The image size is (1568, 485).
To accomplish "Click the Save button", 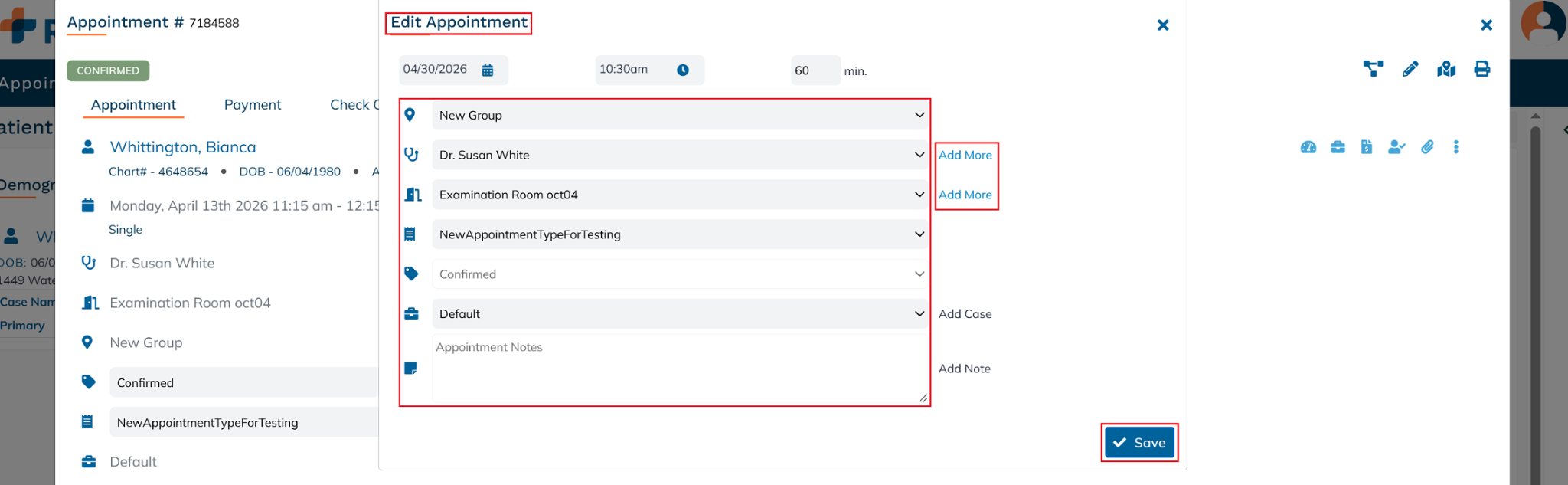I will (1139, 443).
